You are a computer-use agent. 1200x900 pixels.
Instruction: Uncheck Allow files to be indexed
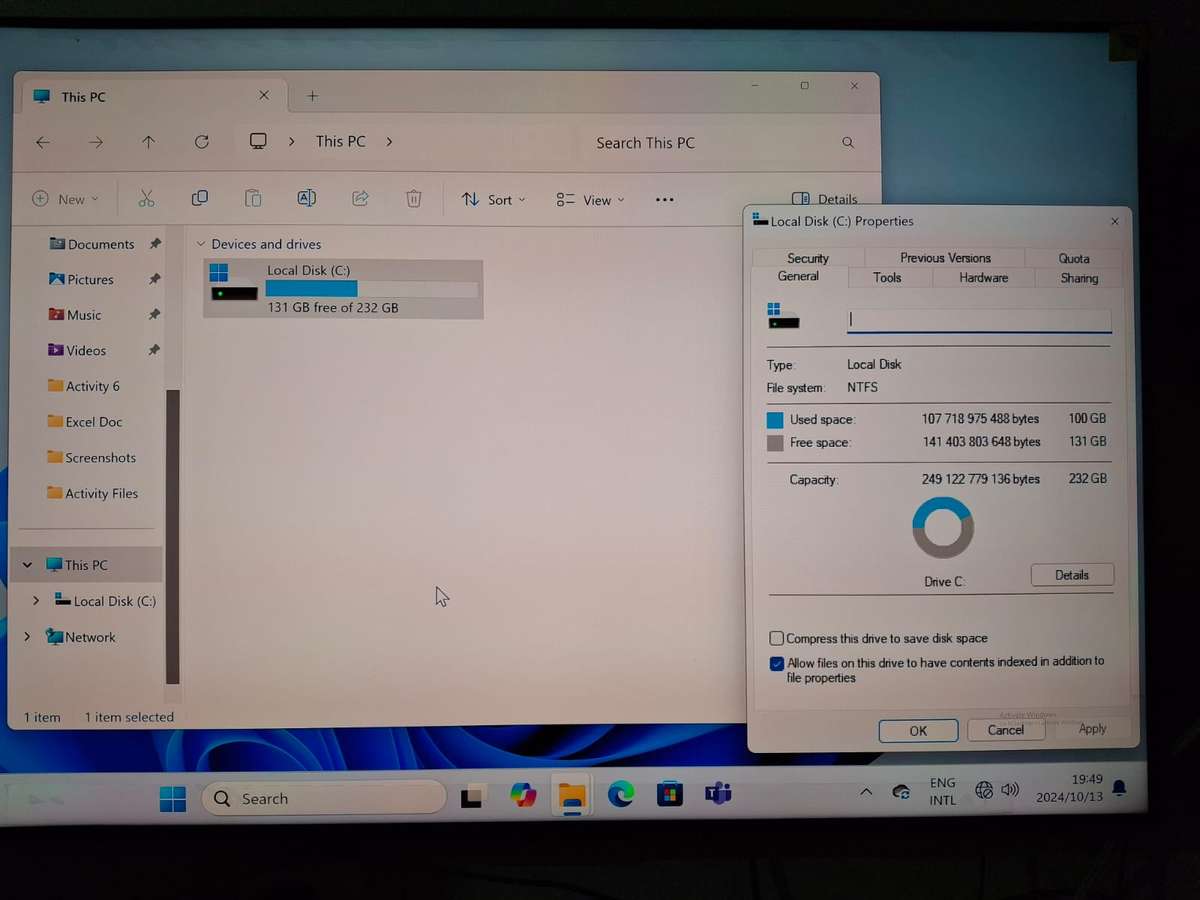[777, 663]
